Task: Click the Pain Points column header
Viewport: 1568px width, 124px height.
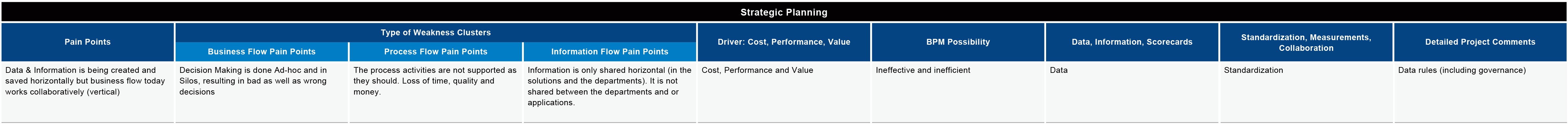Action: click(x=88, y=42)
